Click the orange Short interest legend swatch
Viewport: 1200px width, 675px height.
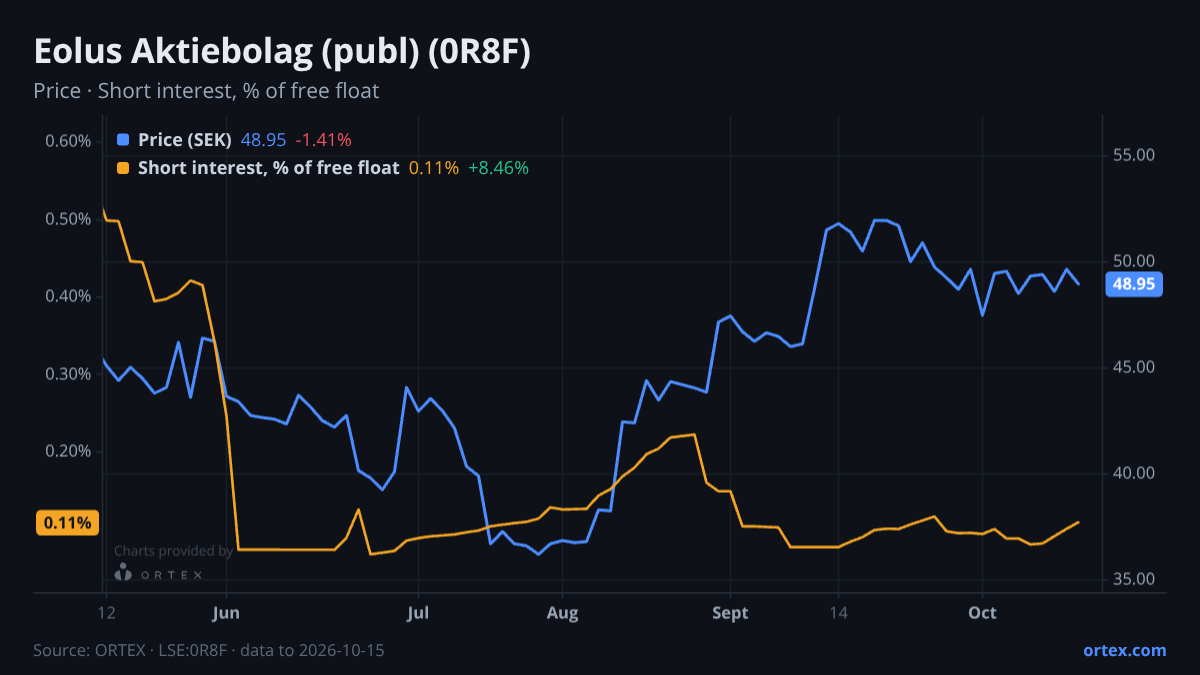coord(123,168)
